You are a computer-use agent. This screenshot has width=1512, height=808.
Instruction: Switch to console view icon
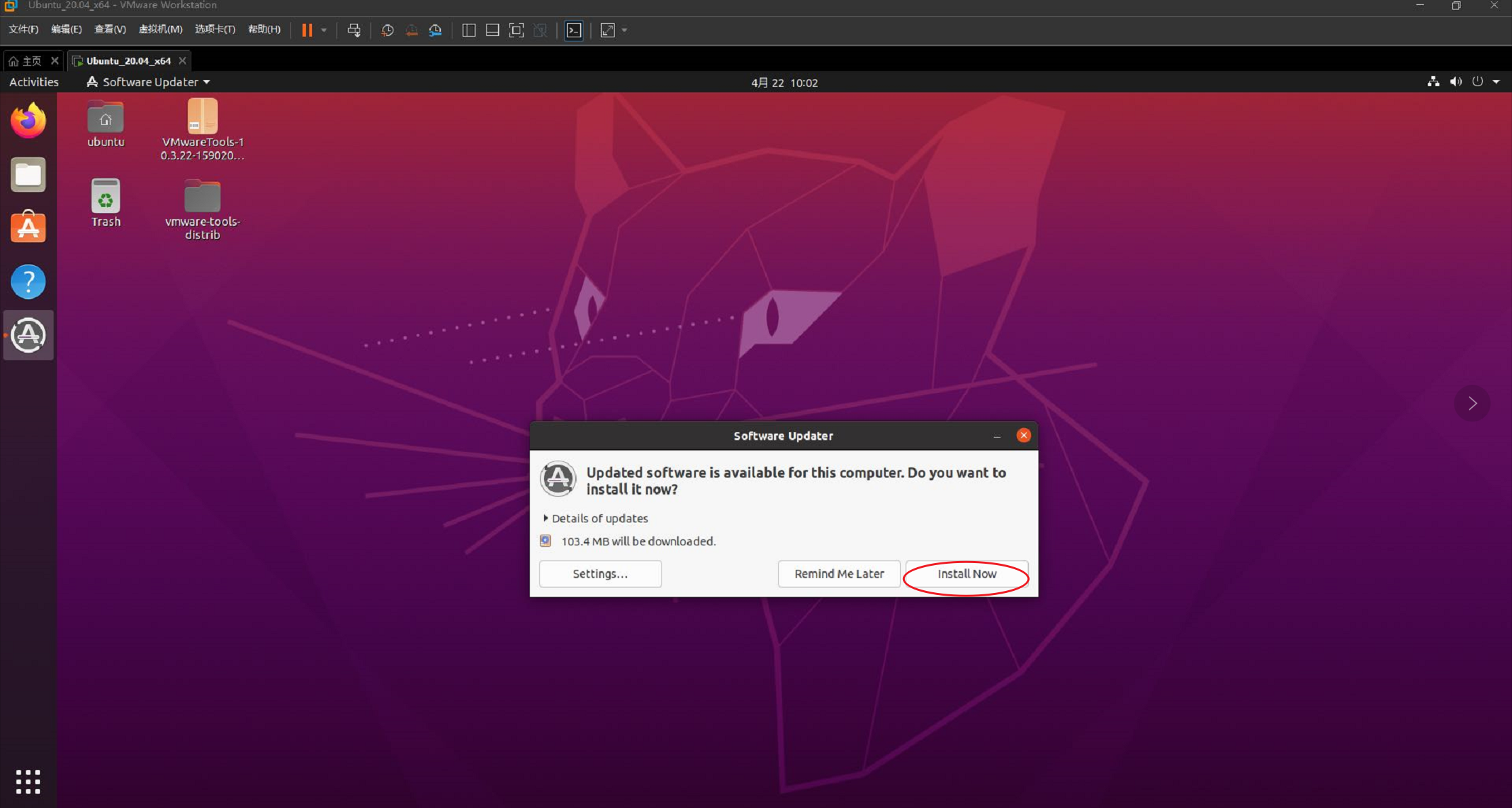click(574, 30)
